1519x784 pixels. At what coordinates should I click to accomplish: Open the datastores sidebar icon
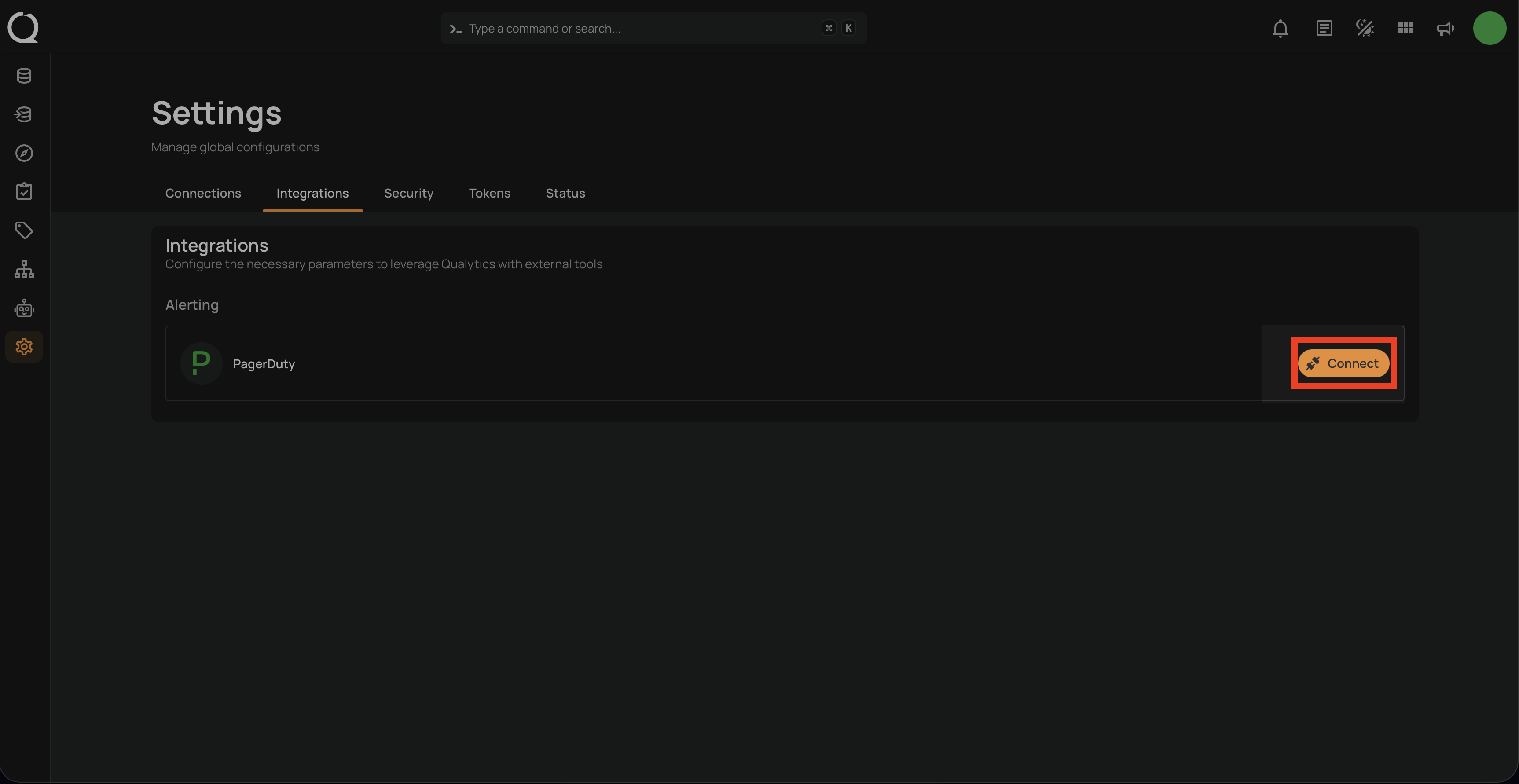click(24, 76)
